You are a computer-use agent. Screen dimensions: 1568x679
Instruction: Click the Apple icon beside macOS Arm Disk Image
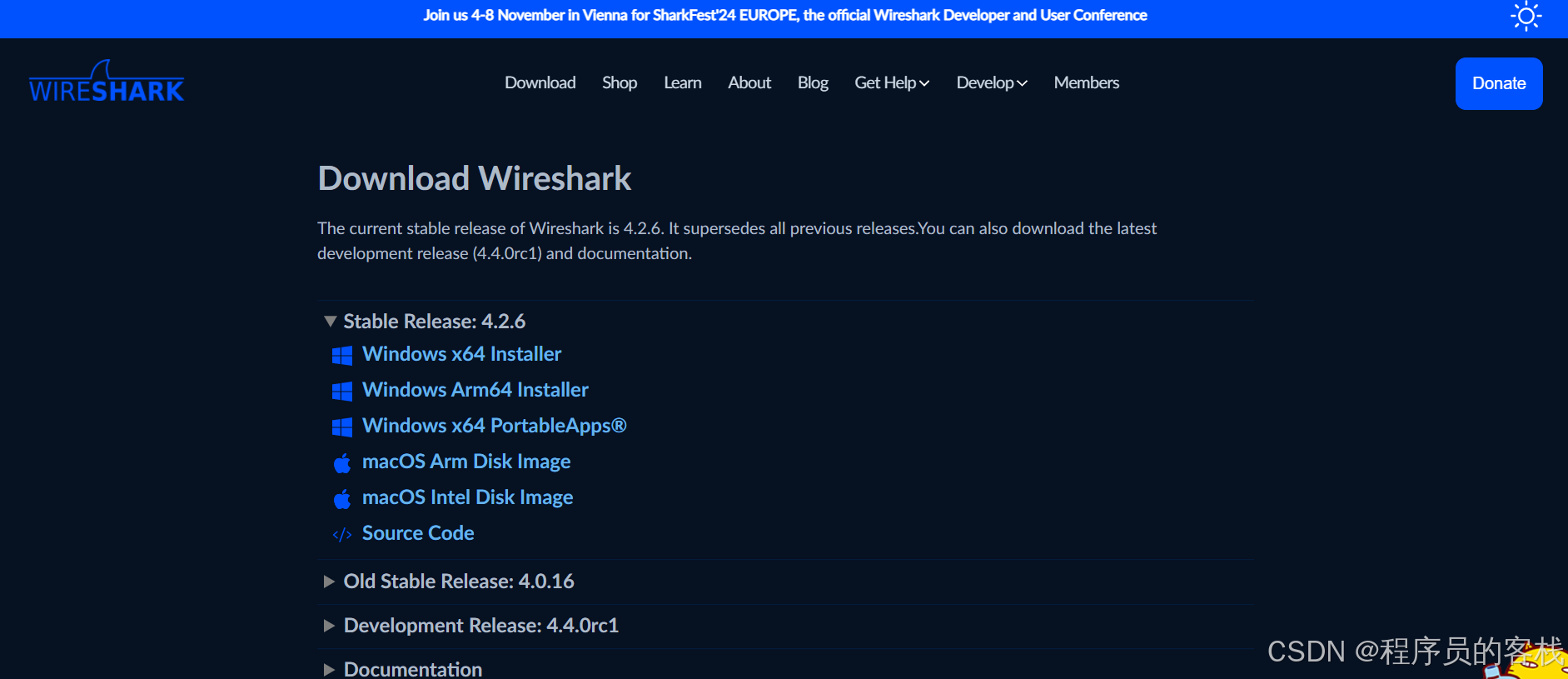pos(342,463)
